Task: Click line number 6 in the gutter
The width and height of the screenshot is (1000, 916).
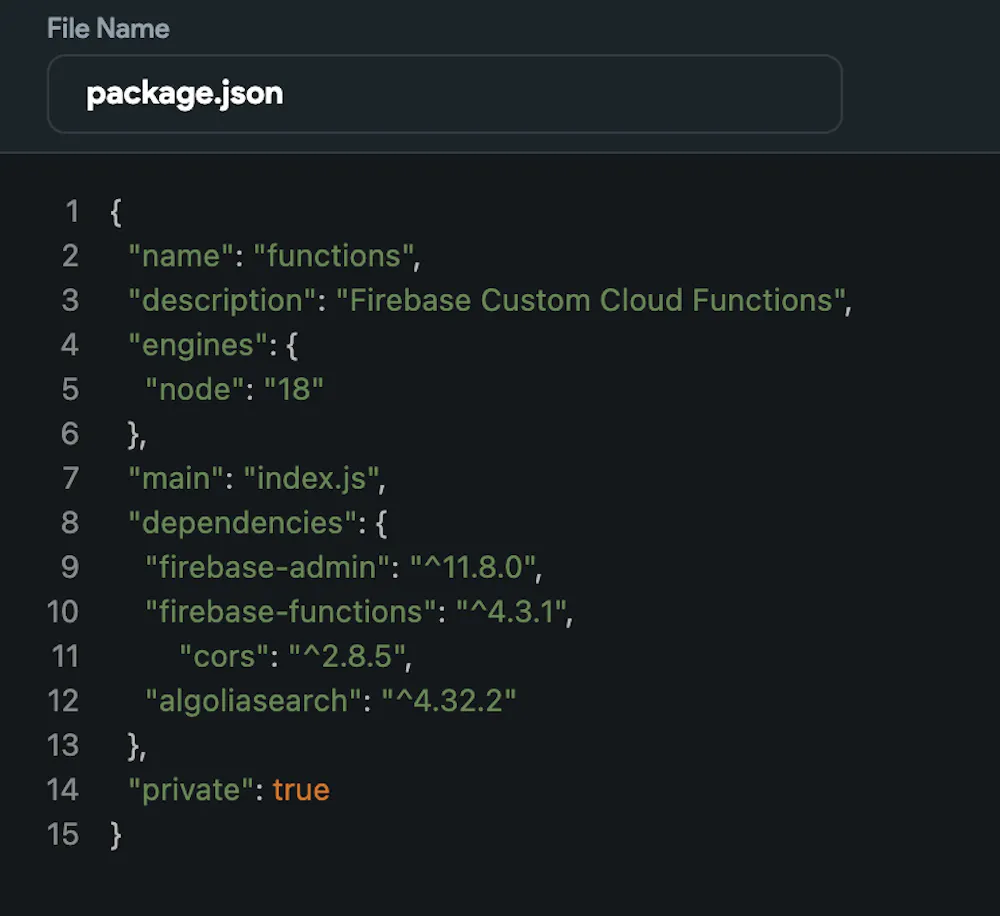Action: pos(70,434)
